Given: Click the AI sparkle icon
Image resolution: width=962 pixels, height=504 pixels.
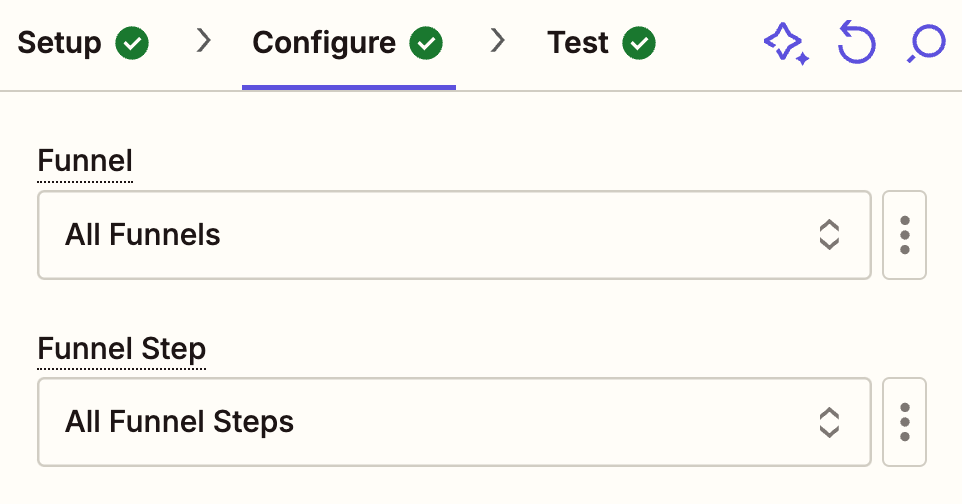Looking at the screenshot, I should pos(786,44).
